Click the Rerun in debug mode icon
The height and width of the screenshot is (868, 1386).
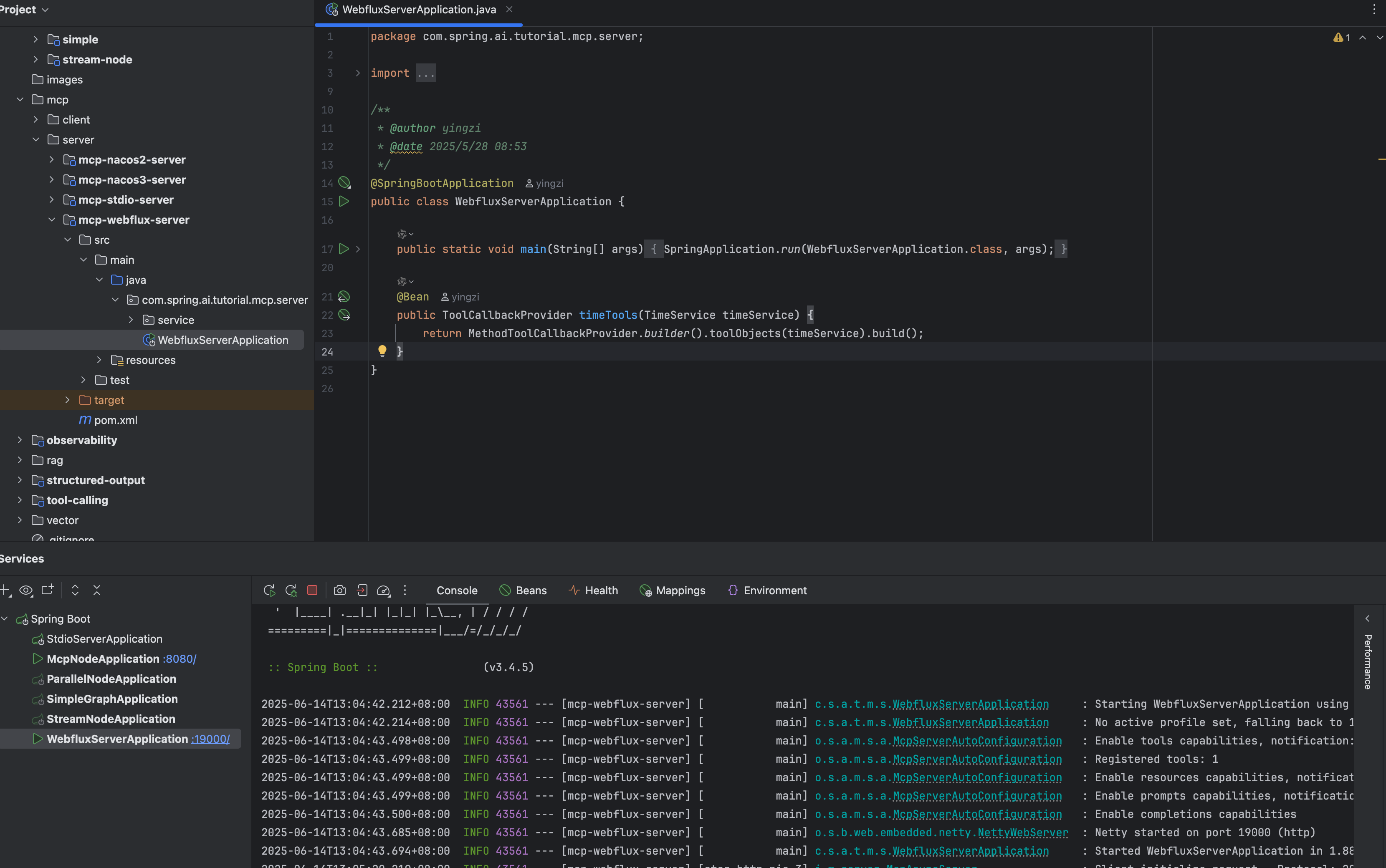tap(291, 590)
